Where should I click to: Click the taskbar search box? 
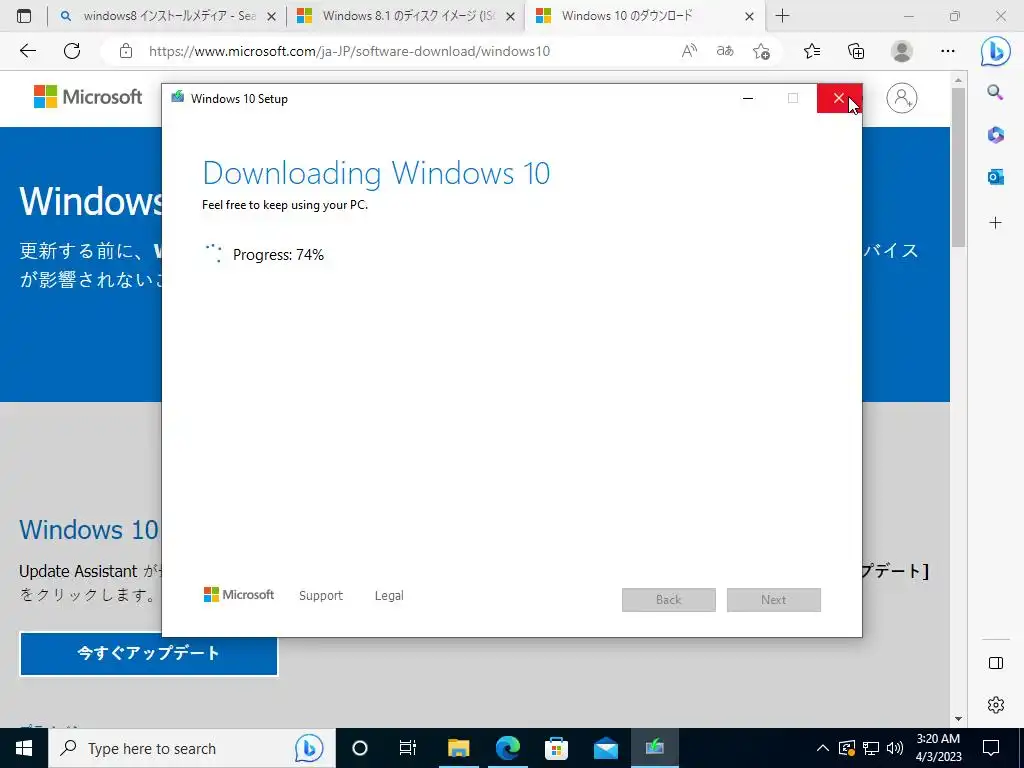[x=191, y=748]
